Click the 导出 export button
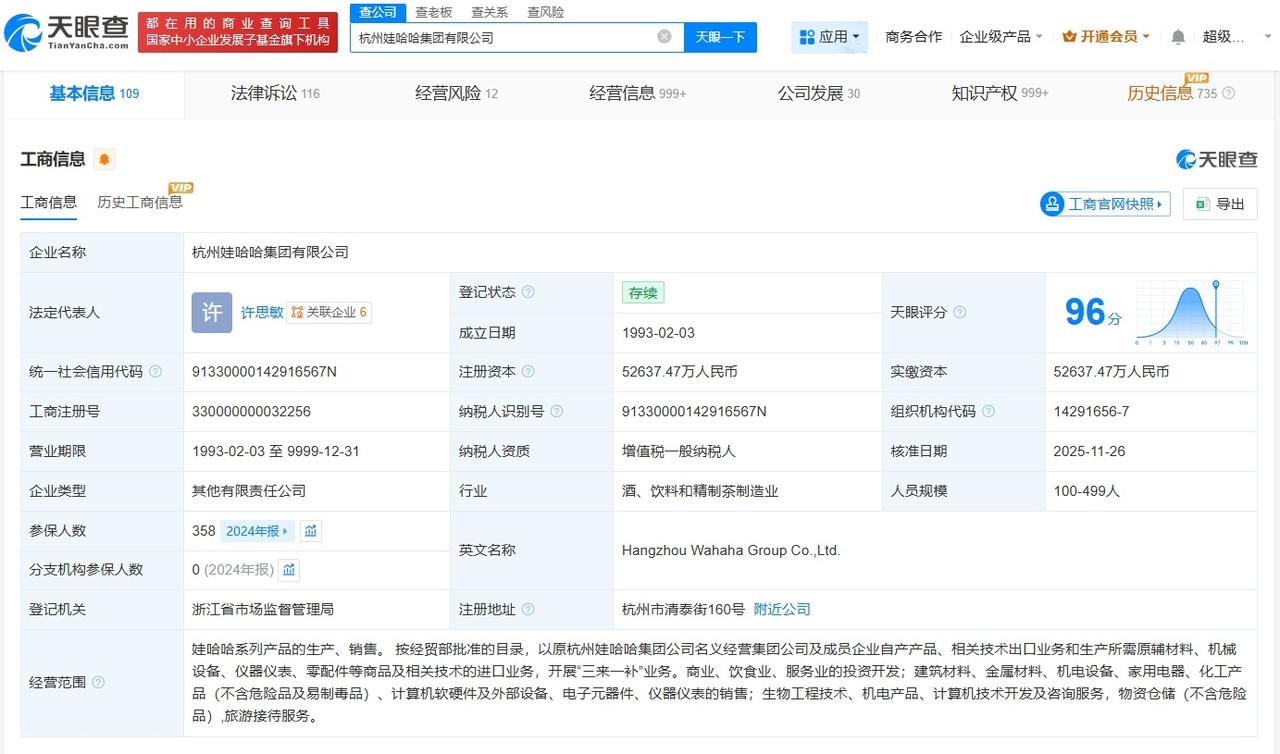Screen dimensions: 1280x754 (x=1220, y=204)
